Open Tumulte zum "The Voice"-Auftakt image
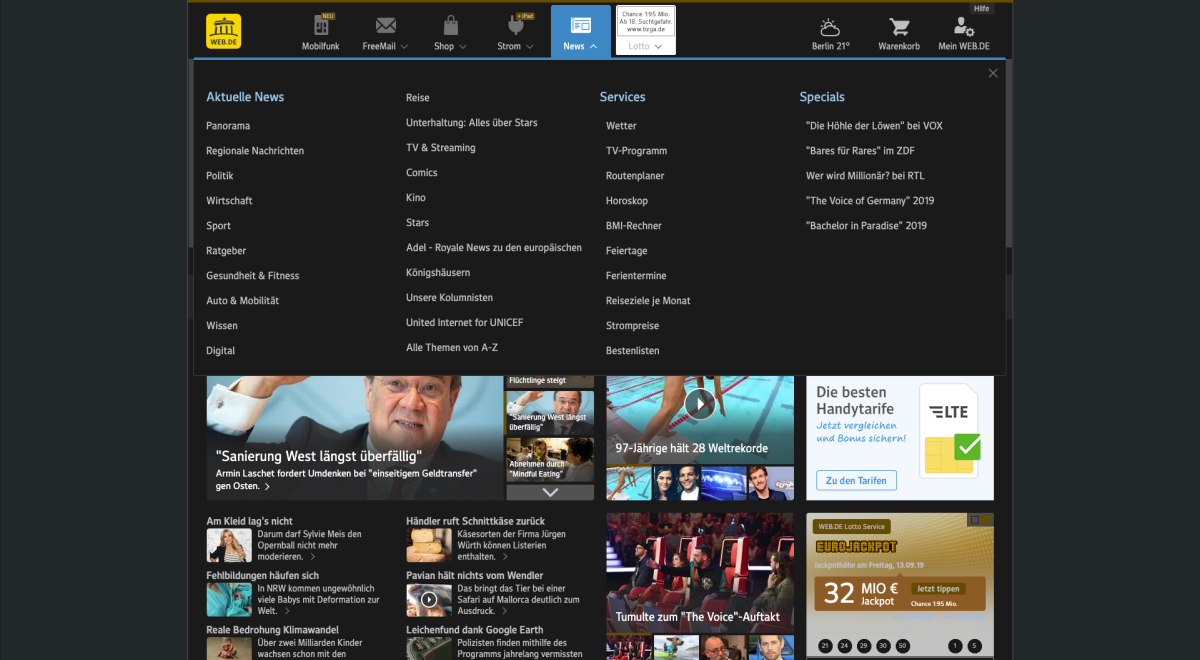 [x=700, y=572]
